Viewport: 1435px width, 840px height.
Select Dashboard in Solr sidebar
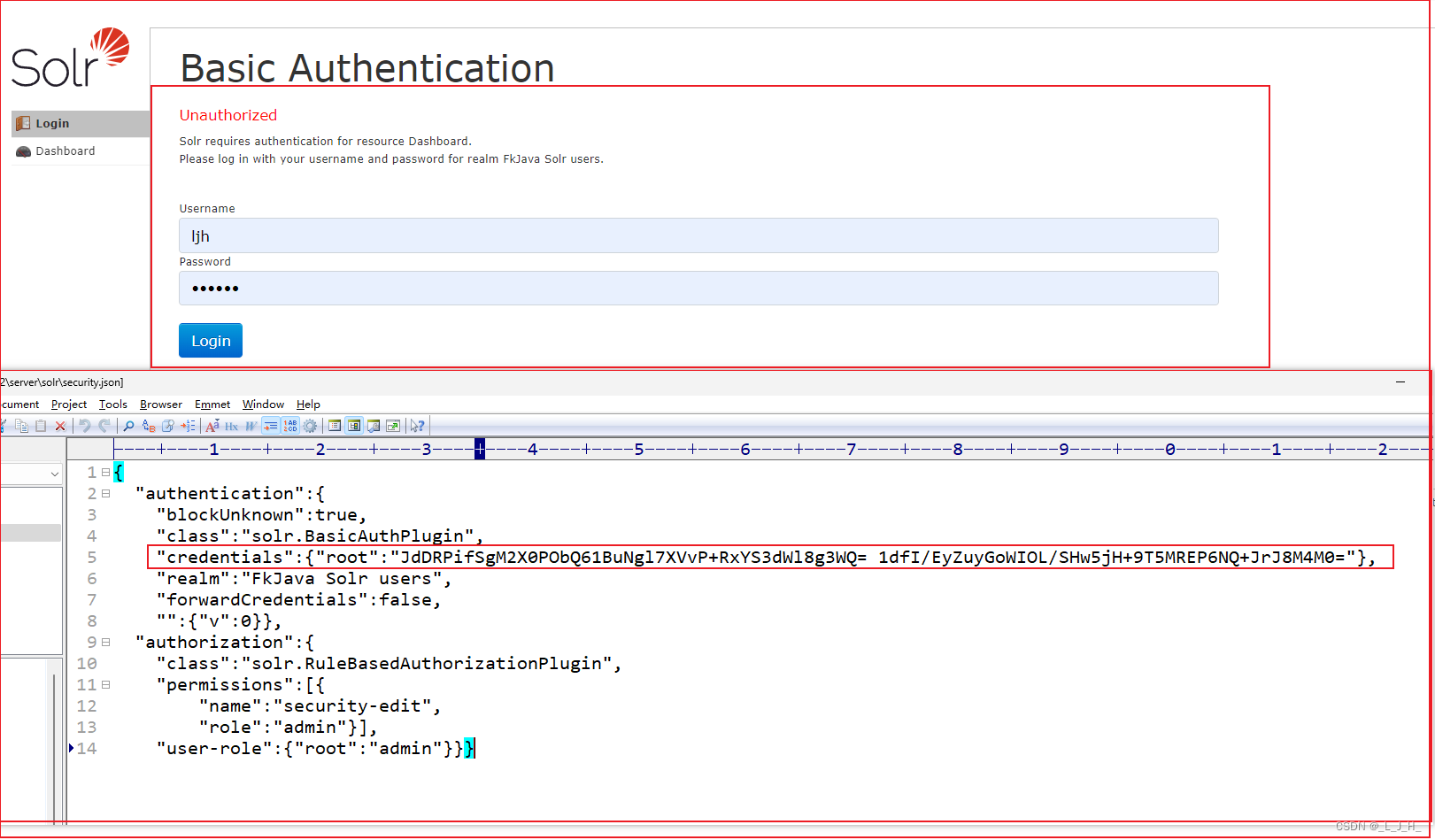point(81,151)
